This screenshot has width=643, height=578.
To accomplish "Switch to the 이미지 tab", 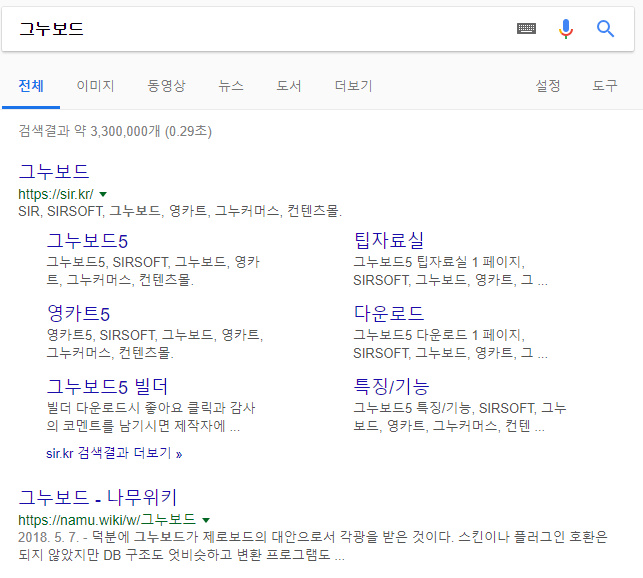I will [x=95, y=86].
